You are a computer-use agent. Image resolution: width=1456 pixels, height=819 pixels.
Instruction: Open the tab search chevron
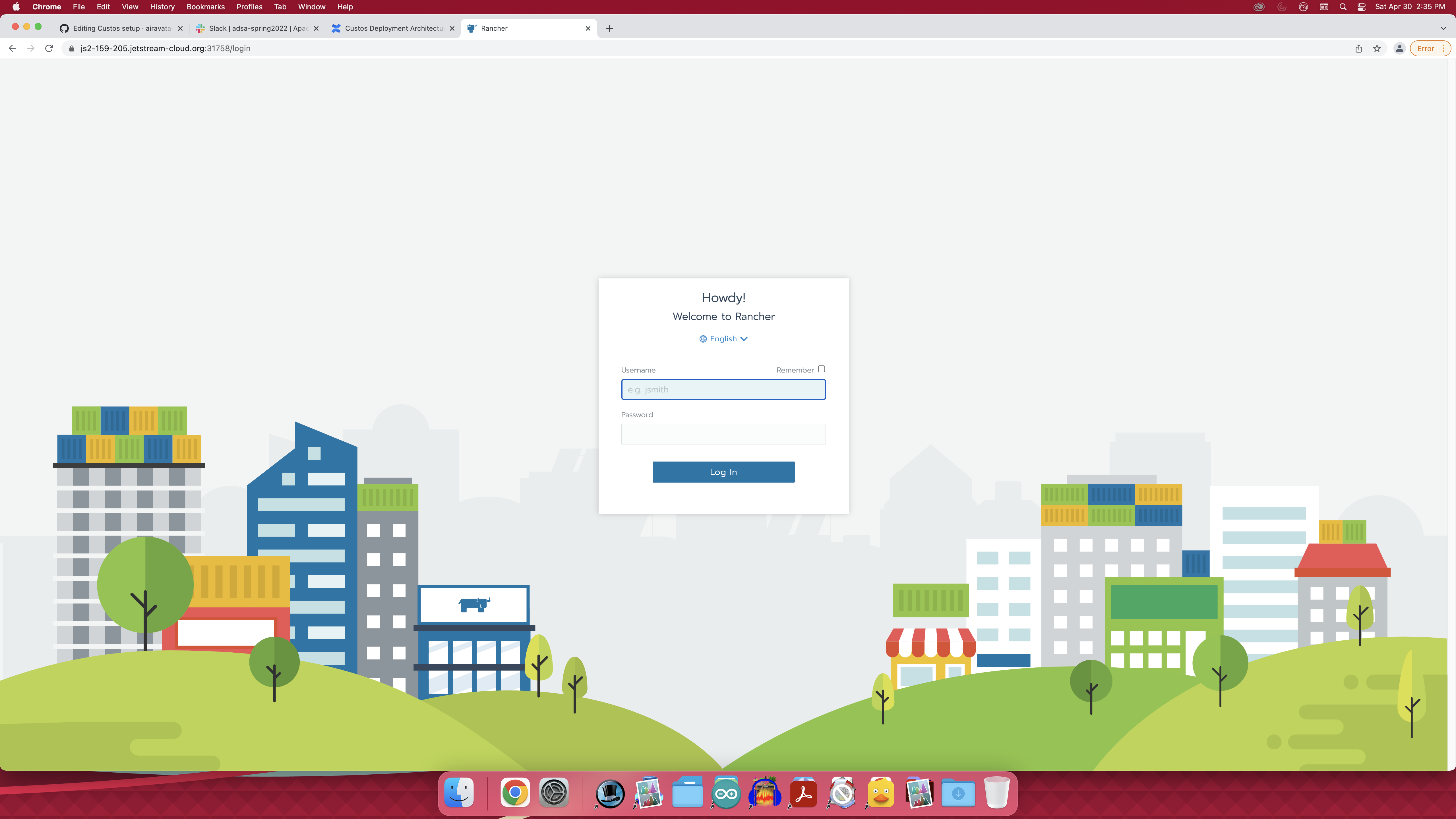tap(1443, 28)
